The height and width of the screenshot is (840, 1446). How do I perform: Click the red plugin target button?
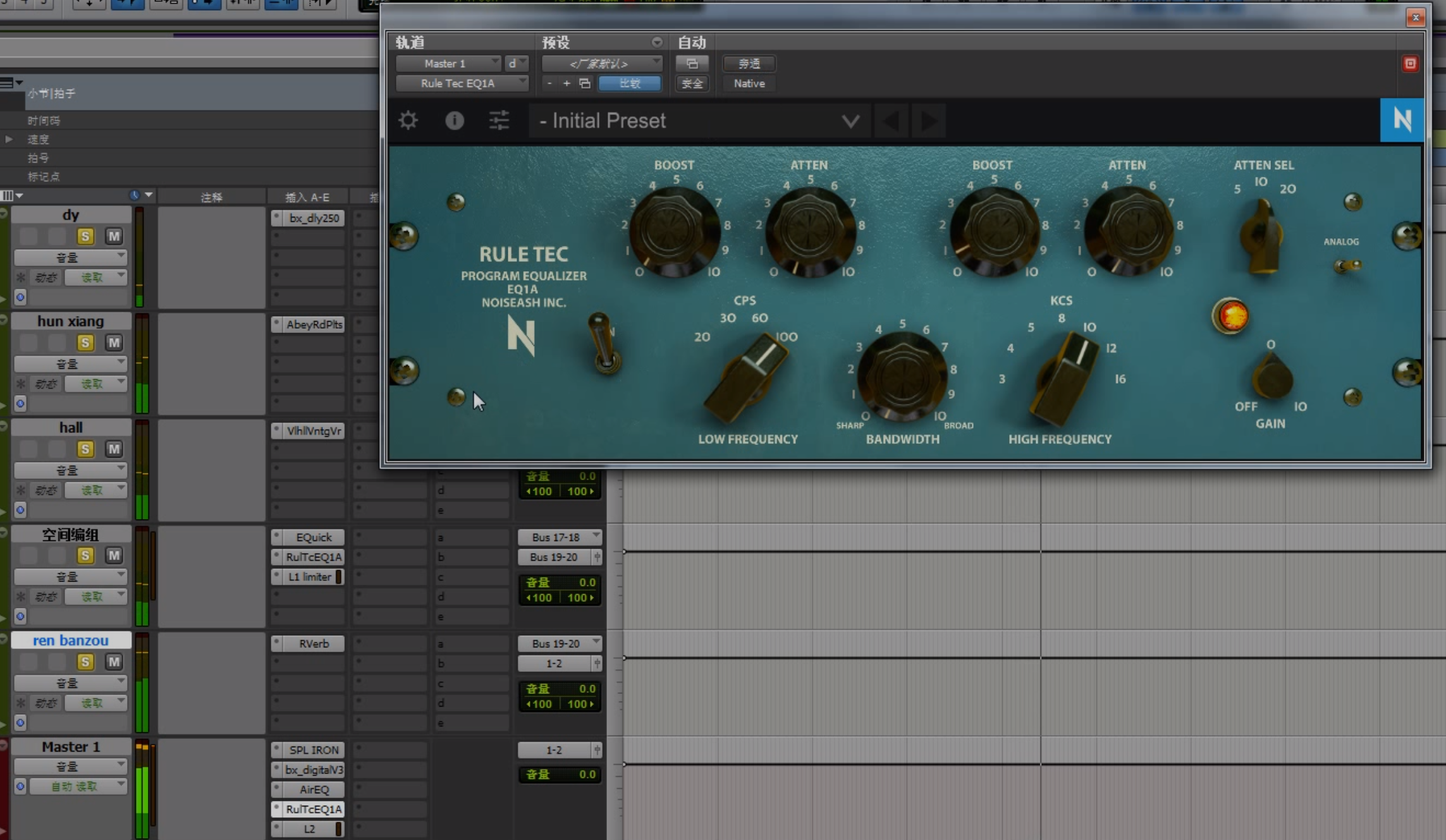pos(1410,64)
